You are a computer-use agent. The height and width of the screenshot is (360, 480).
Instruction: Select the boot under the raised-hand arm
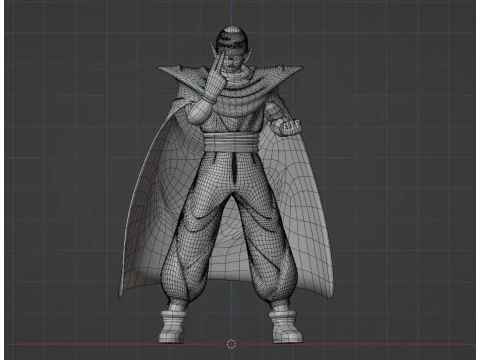click(172, 326)
